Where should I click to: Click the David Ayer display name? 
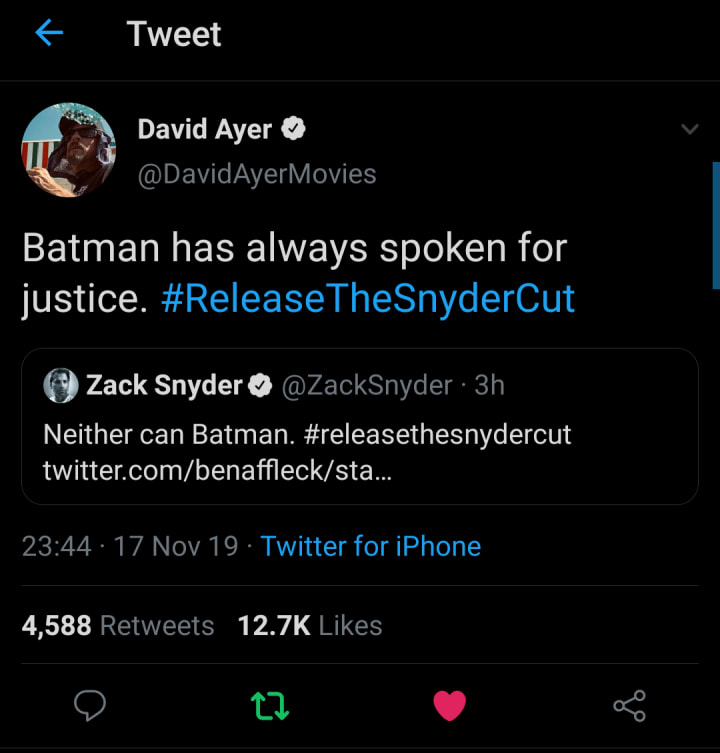(x=206, y=129)
